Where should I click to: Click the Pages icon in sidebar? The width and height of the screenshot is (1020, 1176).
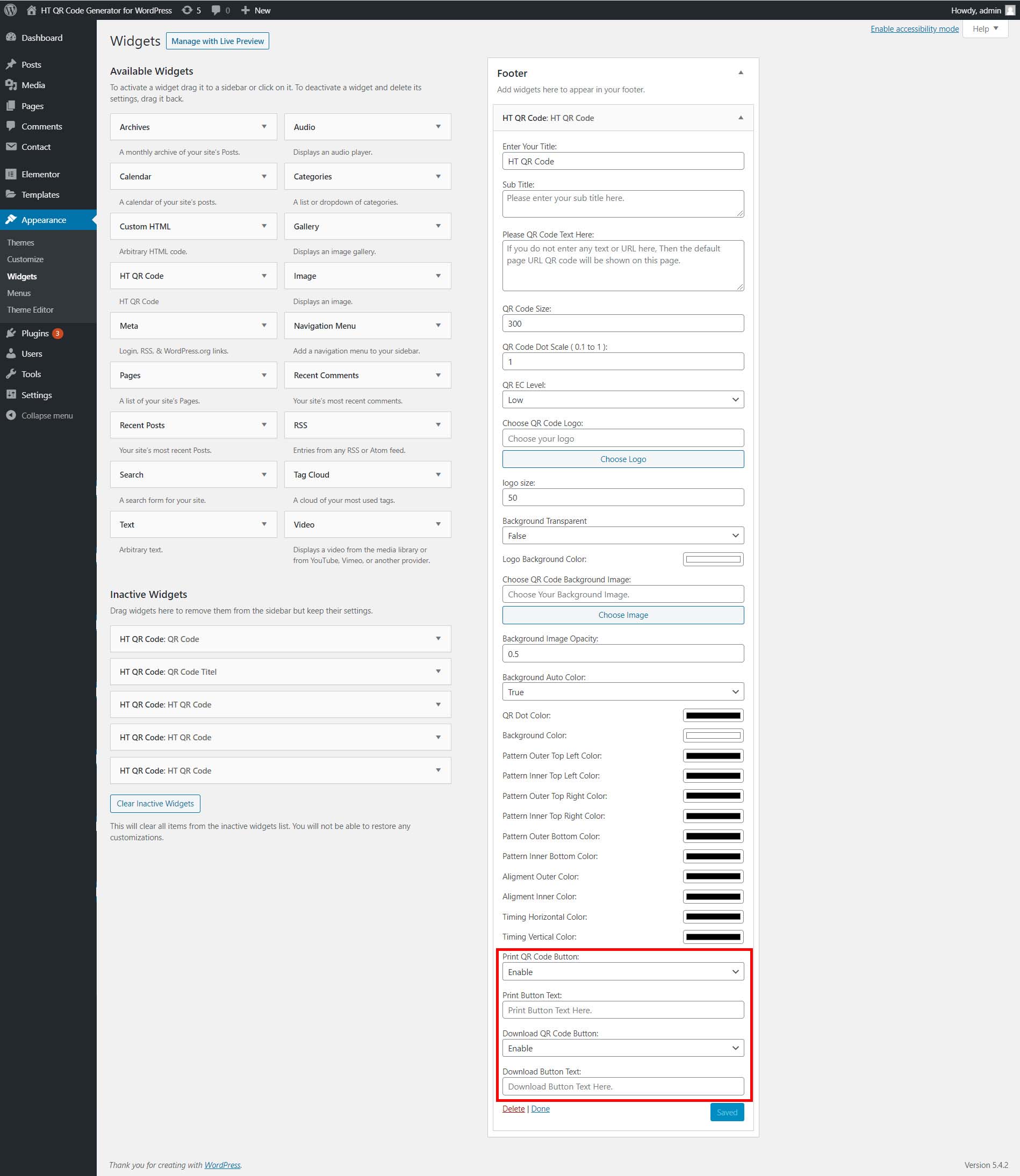point(11,106)
